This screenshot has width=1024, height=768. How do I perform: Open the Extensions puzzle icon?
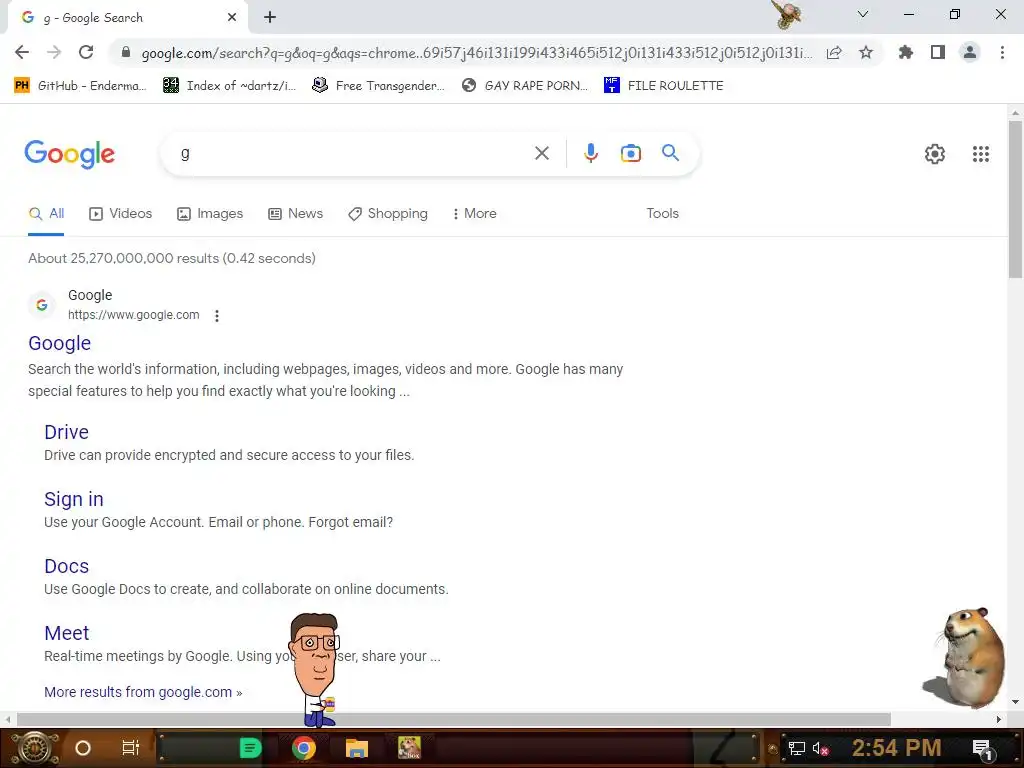click(x=906, y=52)
